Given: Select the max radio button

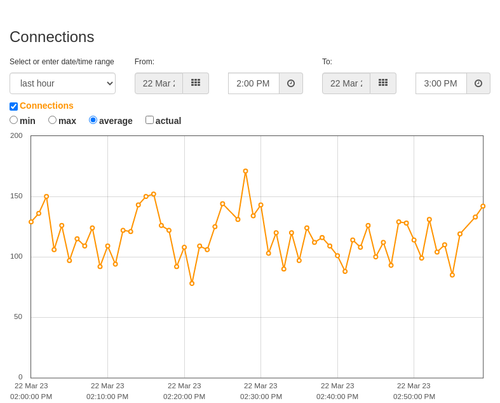Looking at the screenshot, I should click(x=52, y=120).
